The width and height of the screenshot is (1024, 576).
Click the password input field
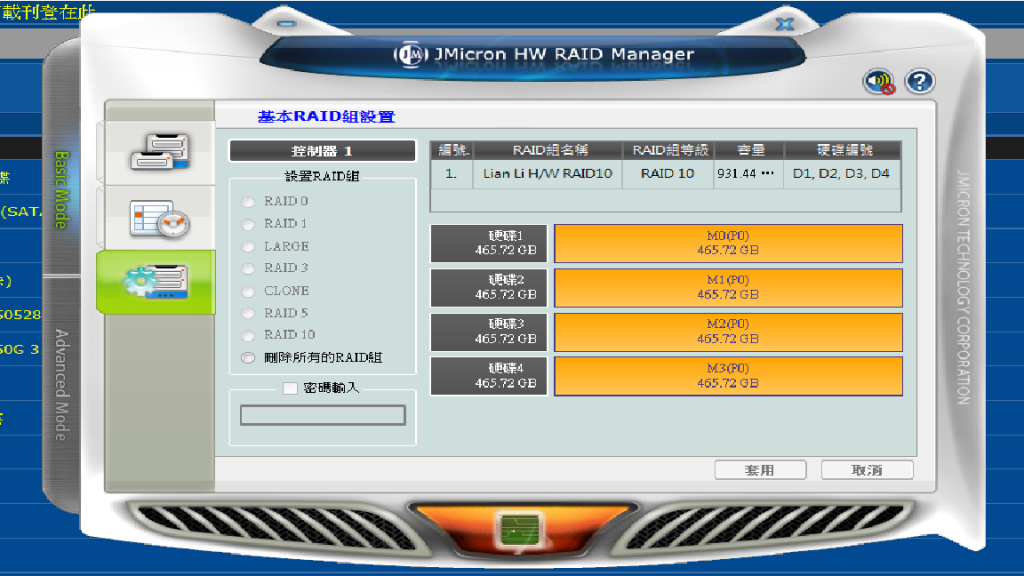coord(323,415)
